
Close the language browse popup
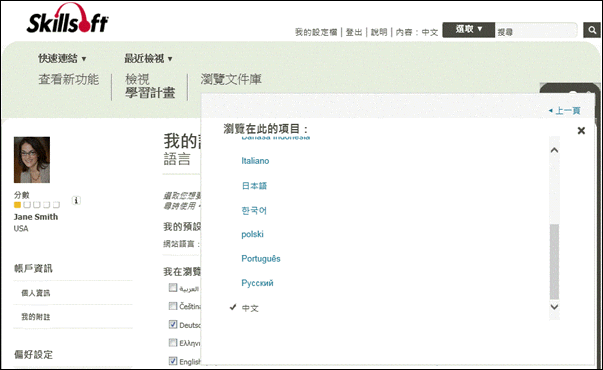click(x=581, y=131)
